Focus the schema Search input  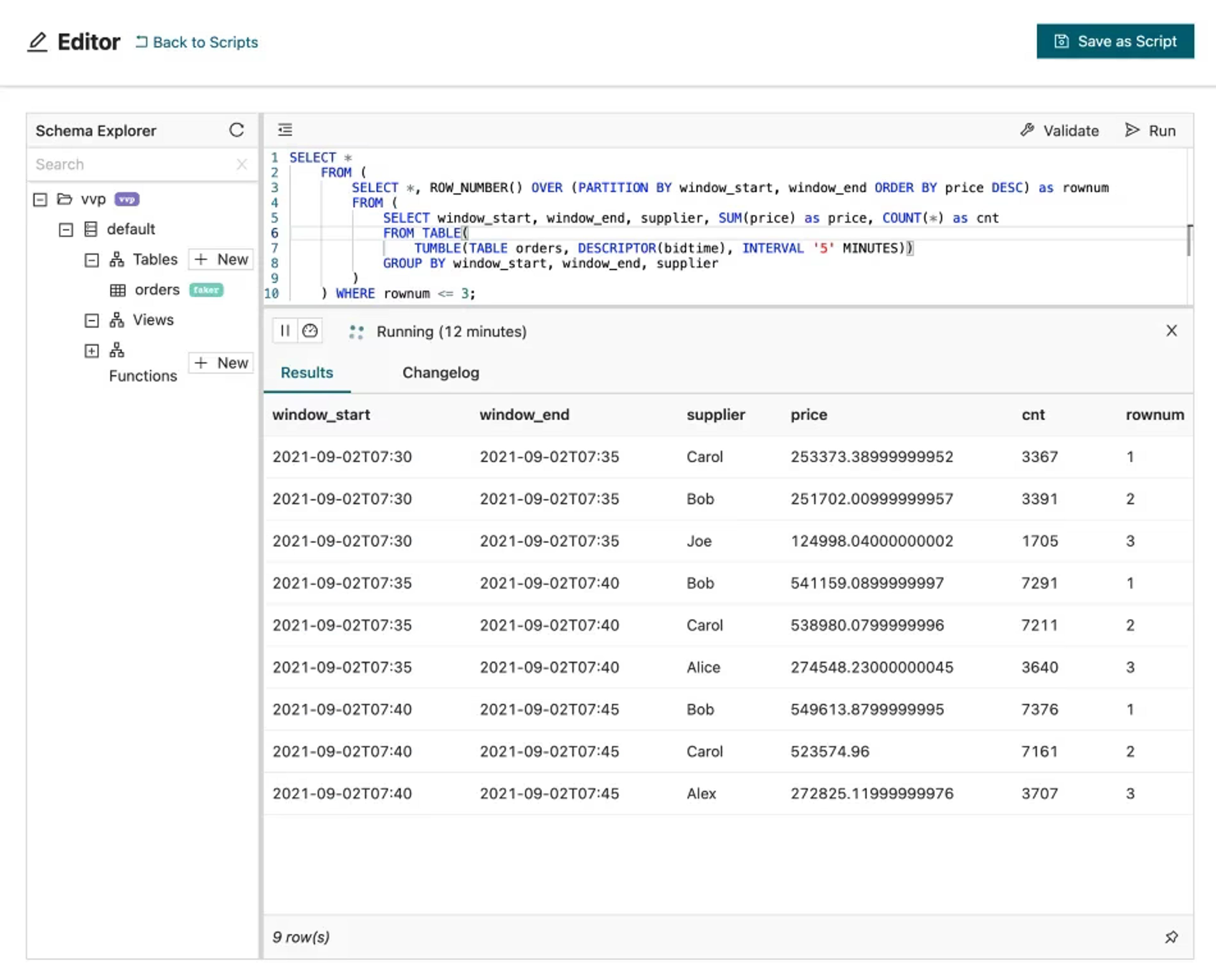133,164
